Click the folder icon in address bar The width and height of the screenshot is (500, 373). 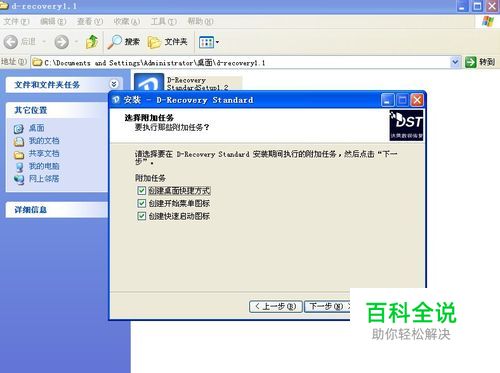pyautogui.click(x=37, y=62)
